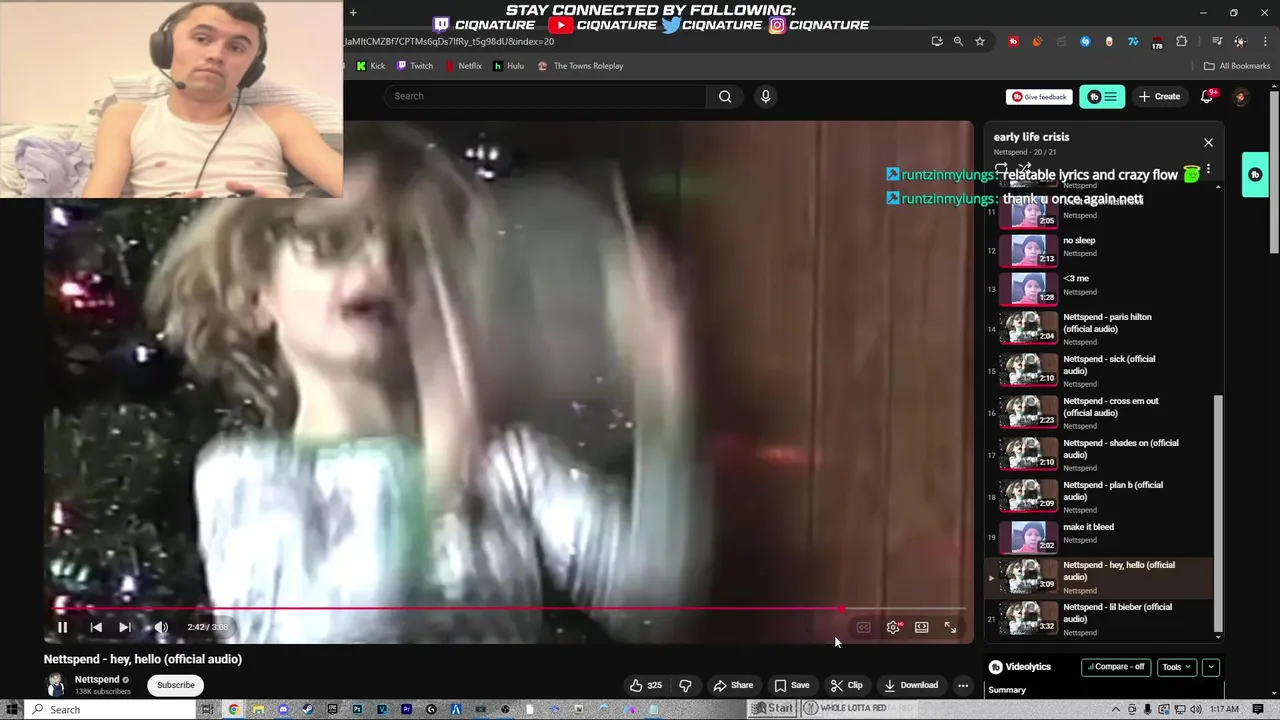
Task: Skip to next video in player
Action: (x=125, y=627)
